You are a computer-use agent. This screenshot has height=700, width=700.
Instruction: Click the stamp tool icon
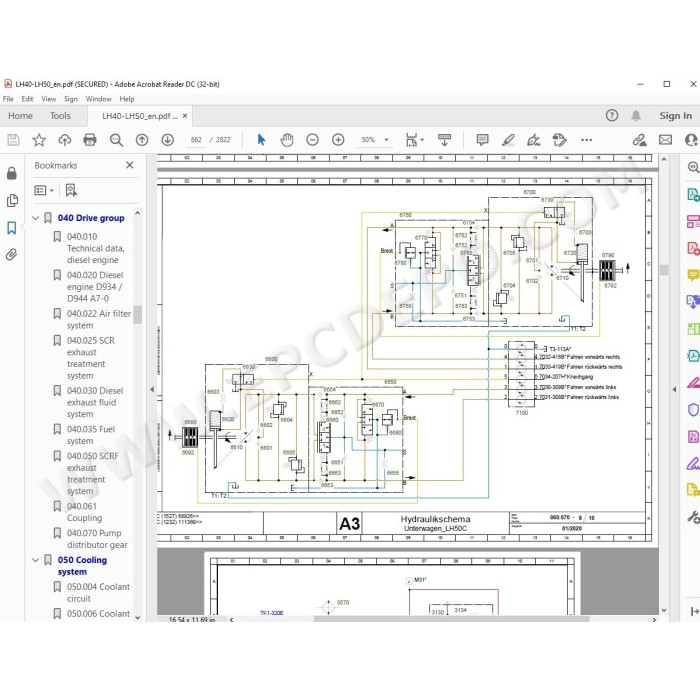(x=559, y=140)
